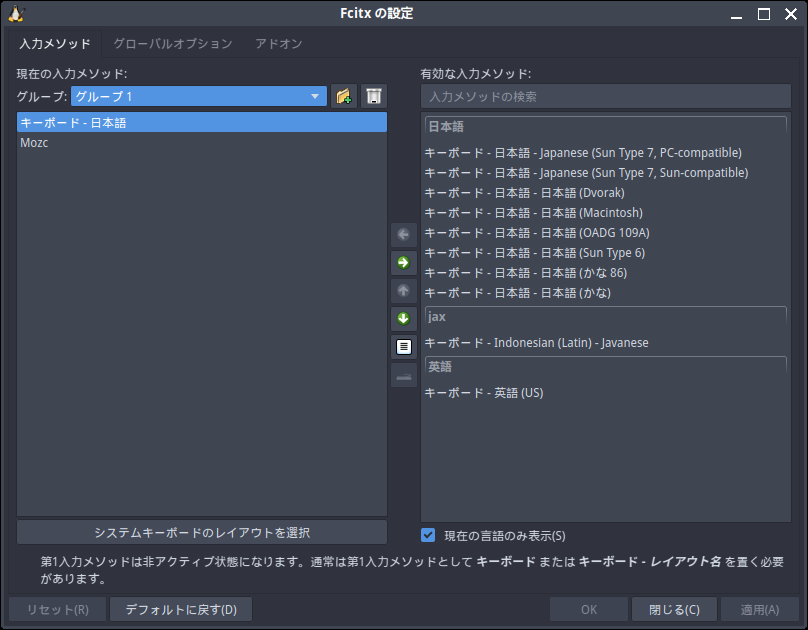Click the left arrow to add input method
Image resolution: width=808 pixels, height=630 pixels.
click(403, 235)
